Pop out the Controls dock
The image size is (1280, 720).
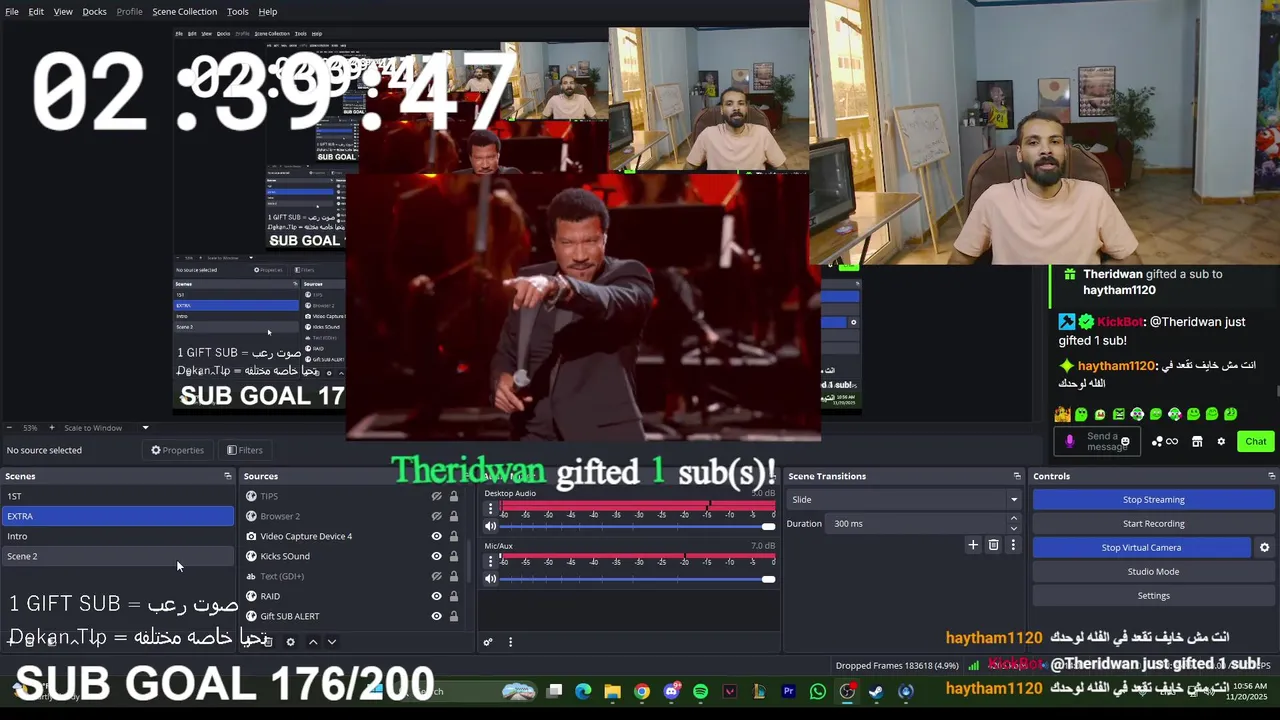coord(1272,476)
